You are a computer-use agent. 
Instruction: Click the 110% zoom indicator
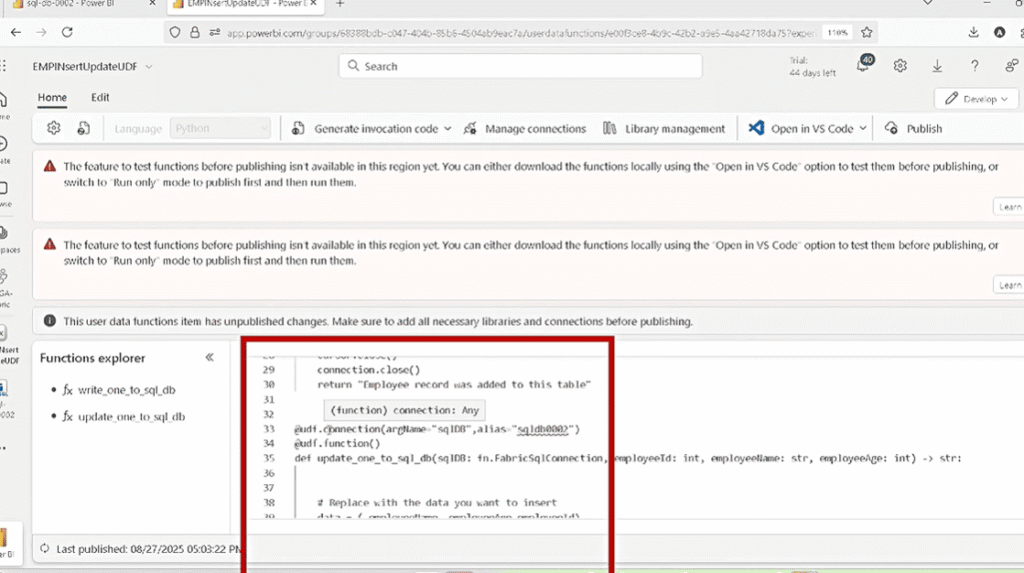(837, 33)
